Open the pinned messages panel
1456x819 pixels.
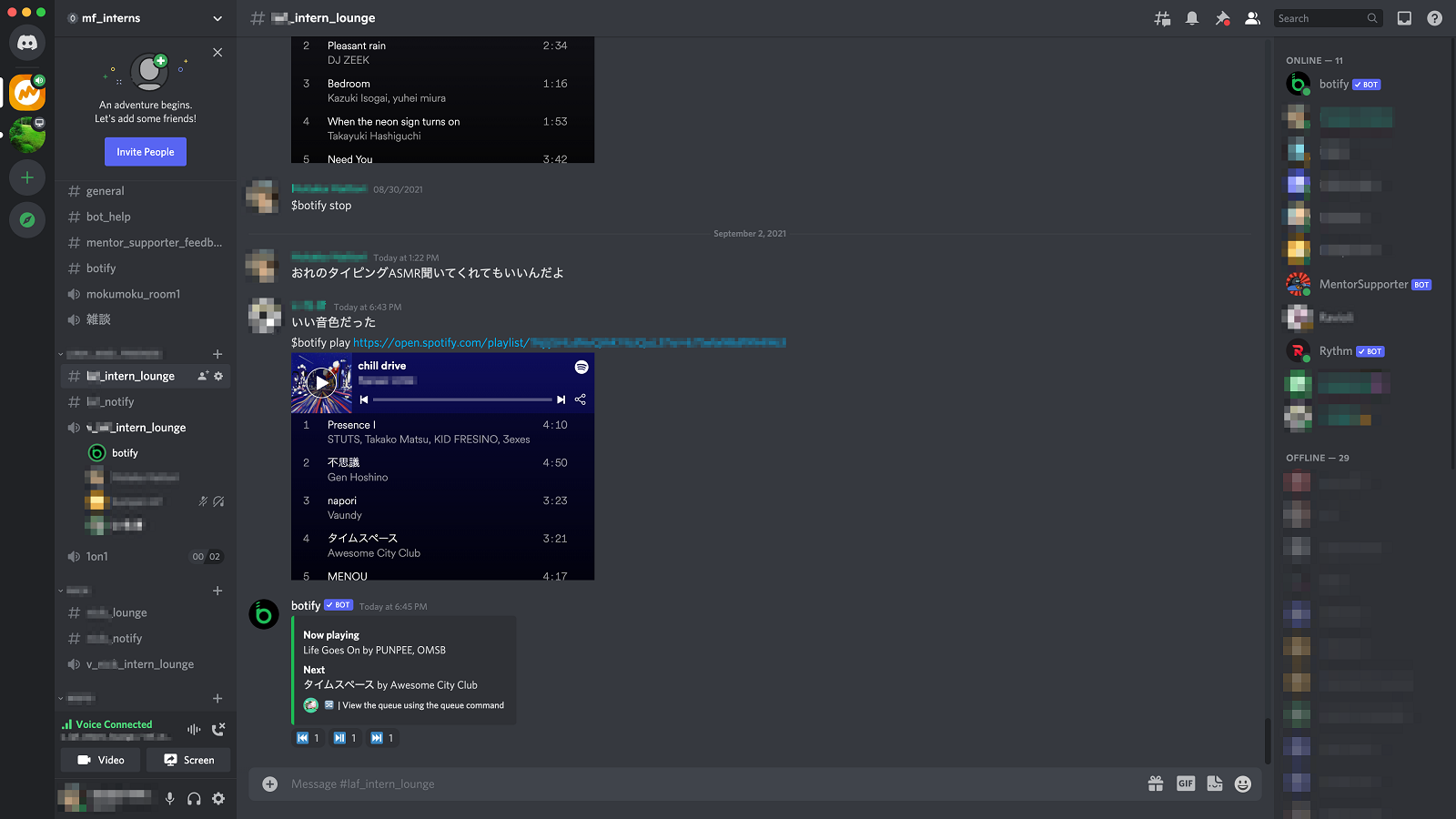[x=1223, y=17]
